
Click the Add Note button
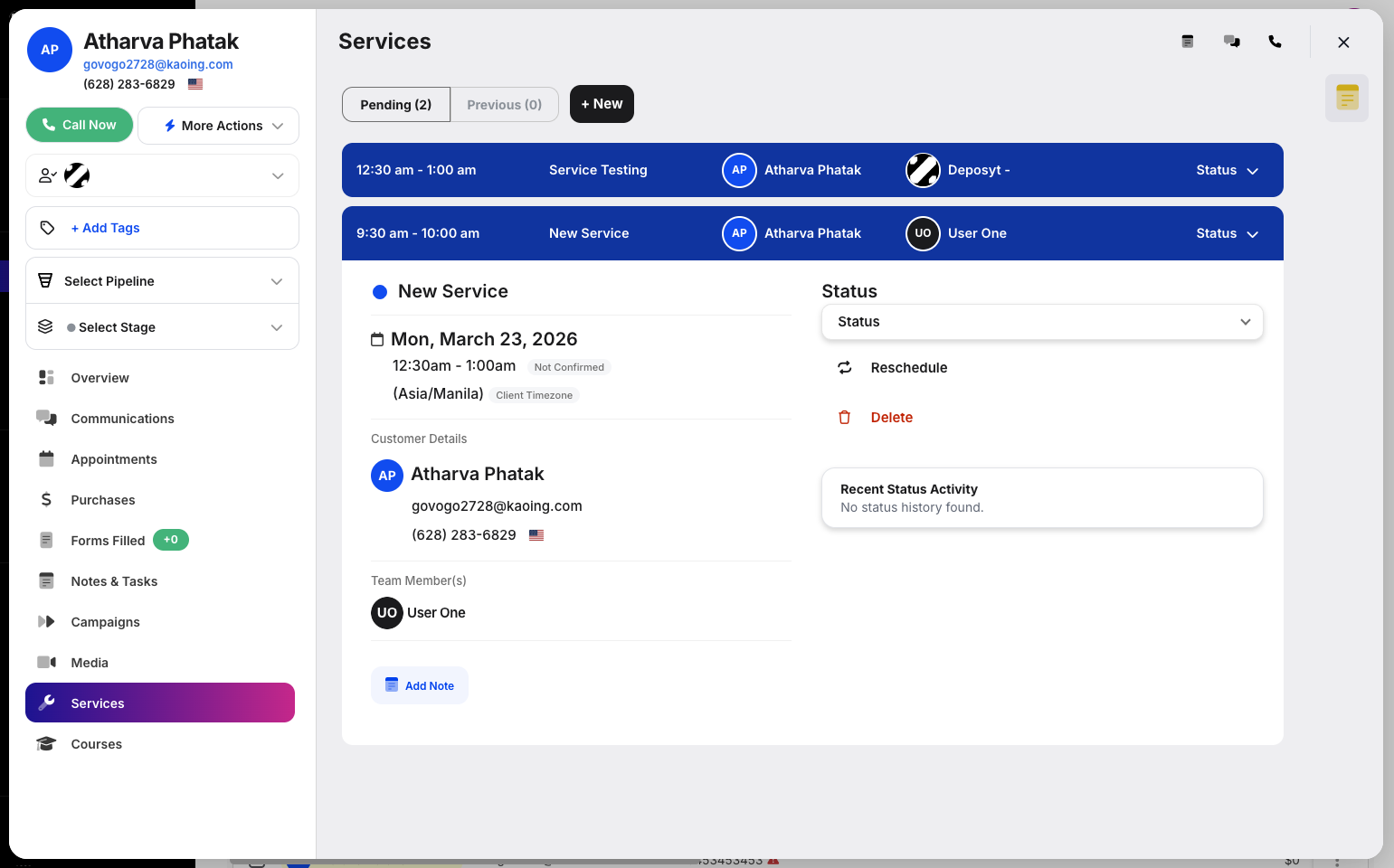pos(420,685)
